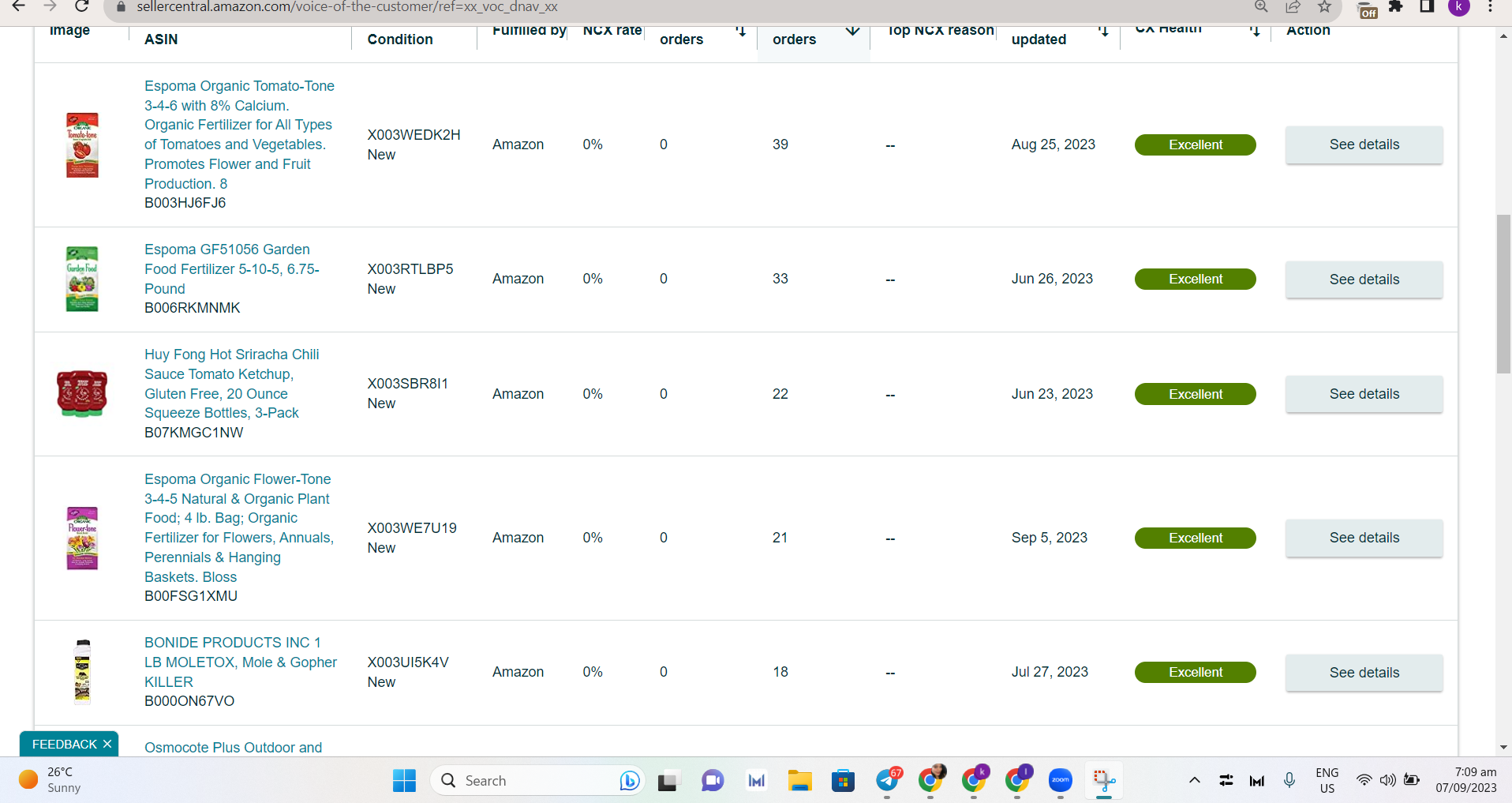
Task: Go back using the browser back arrow
Action: point(19,6)
